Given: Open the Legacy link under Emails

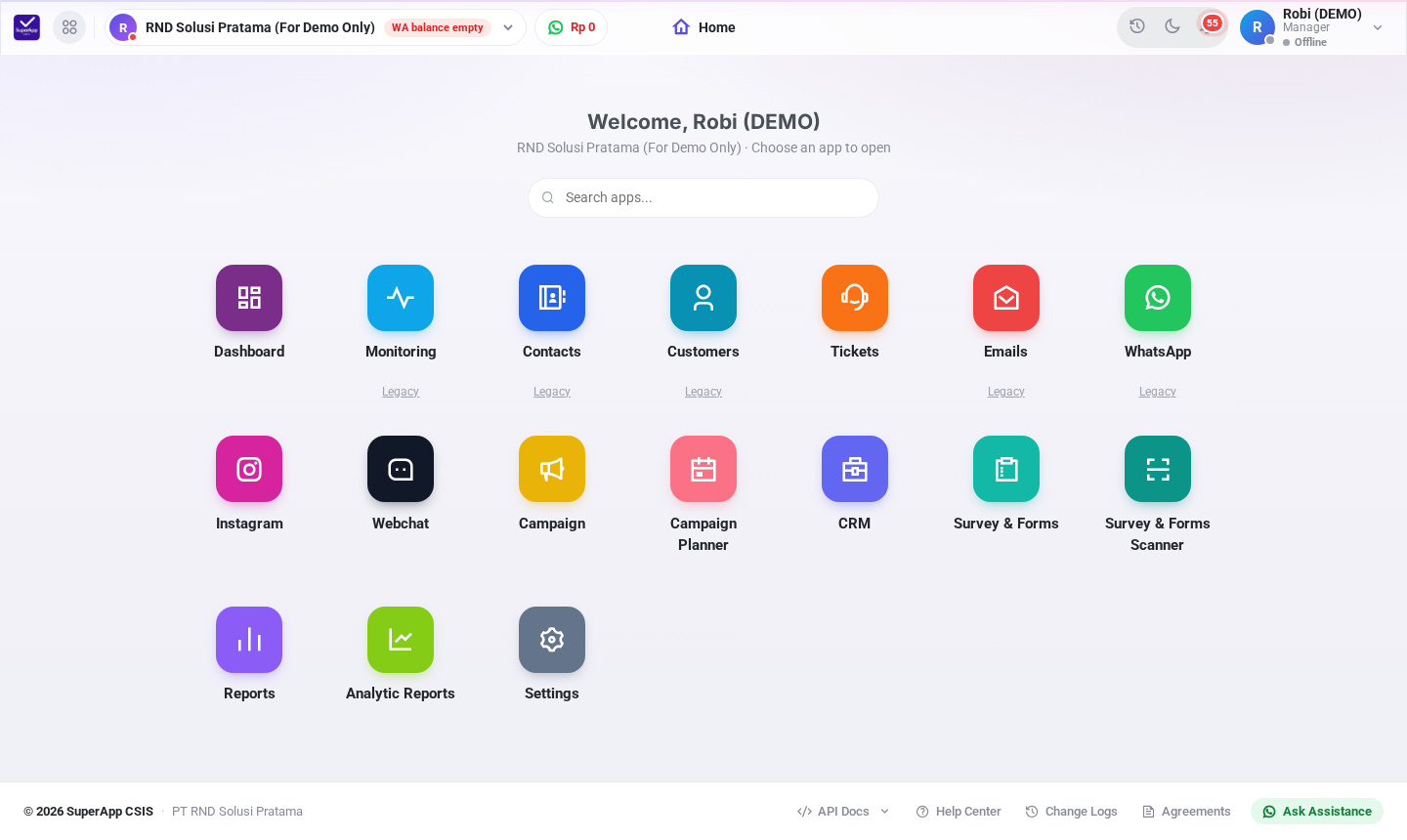Looking at the screenshot, I should coord(1006,392).
